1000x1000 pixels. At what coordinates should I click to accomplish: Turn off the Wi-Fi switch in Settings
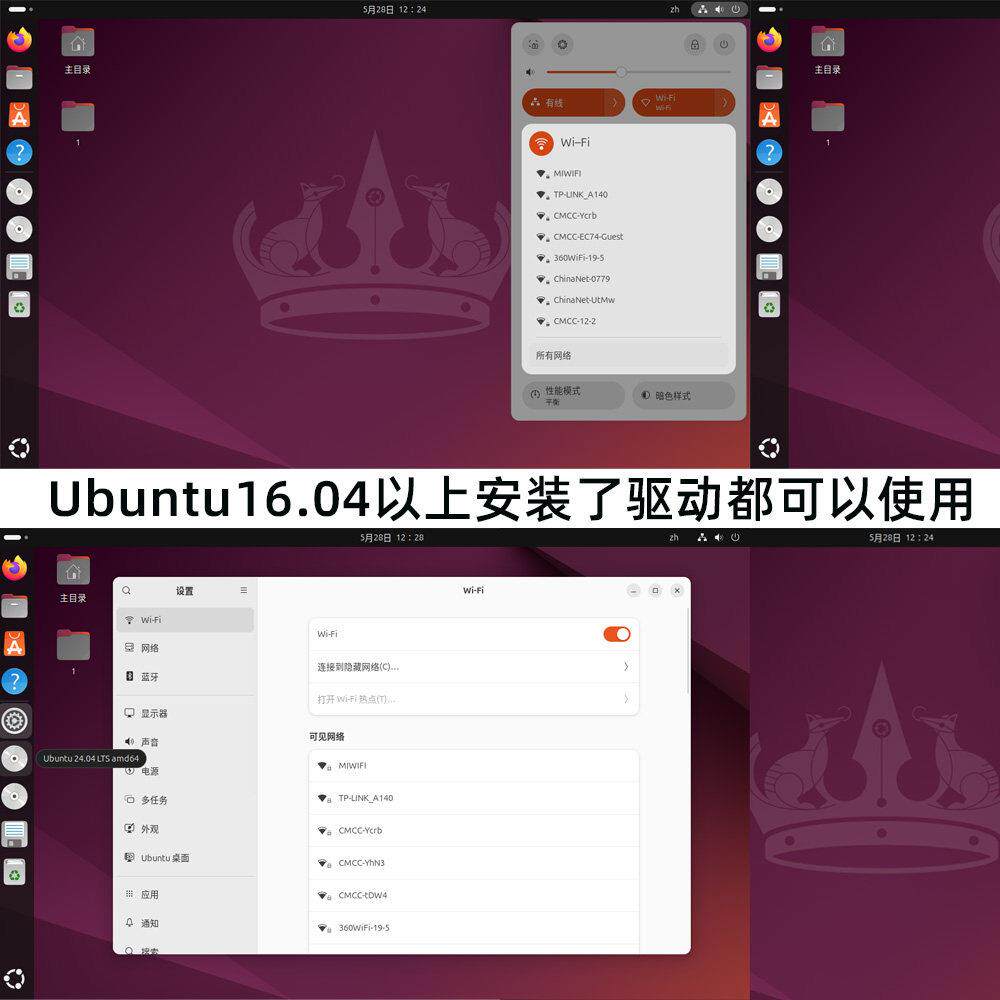pos(617,634)
